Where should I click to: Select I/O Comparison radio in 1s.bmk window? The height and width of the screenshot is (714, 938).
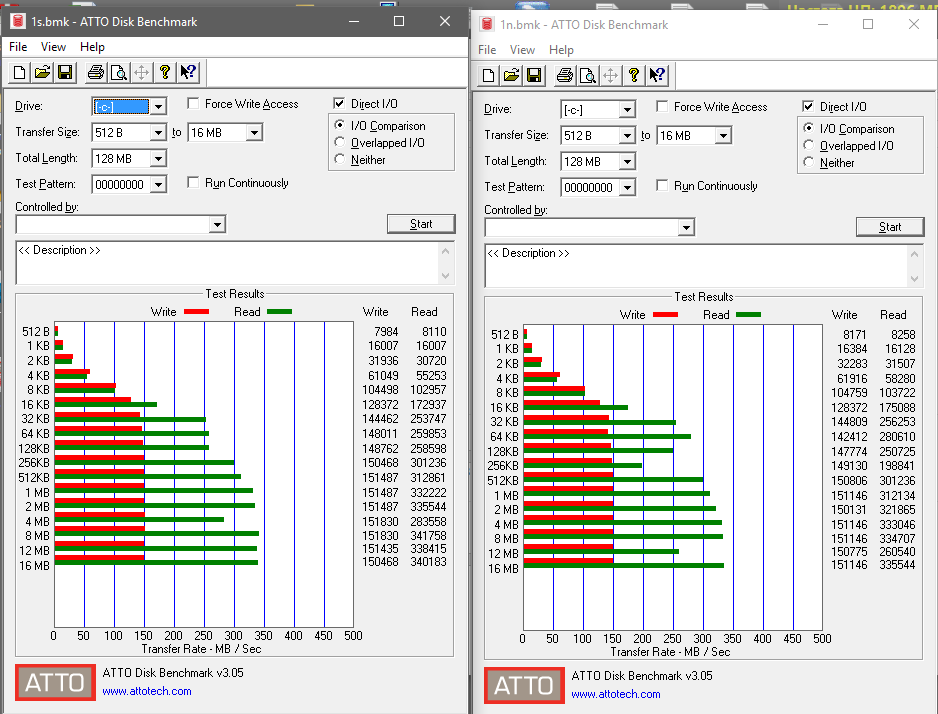(339, 125)
